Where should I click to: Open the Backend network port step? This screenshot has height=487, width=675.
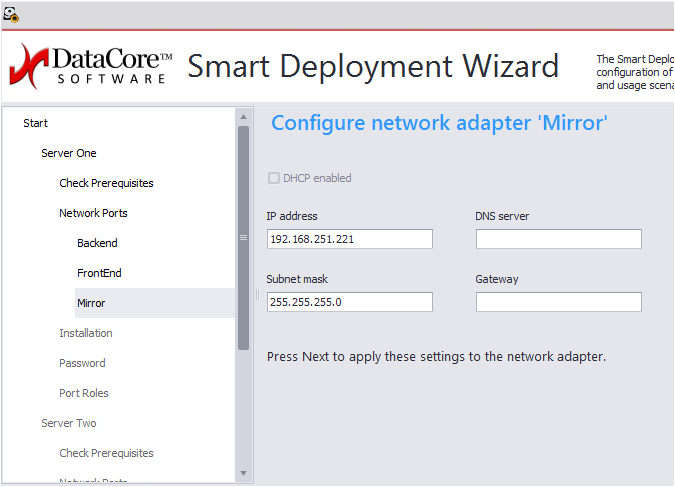(x=97, y=243)
